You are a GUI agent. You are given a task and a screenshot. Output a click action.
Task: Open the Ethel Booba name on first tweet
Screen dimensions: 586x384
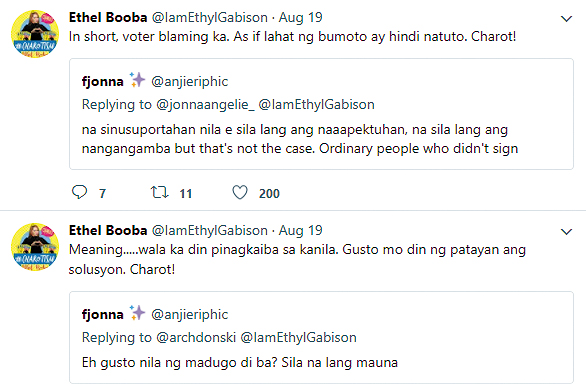[x=108, y=18]
